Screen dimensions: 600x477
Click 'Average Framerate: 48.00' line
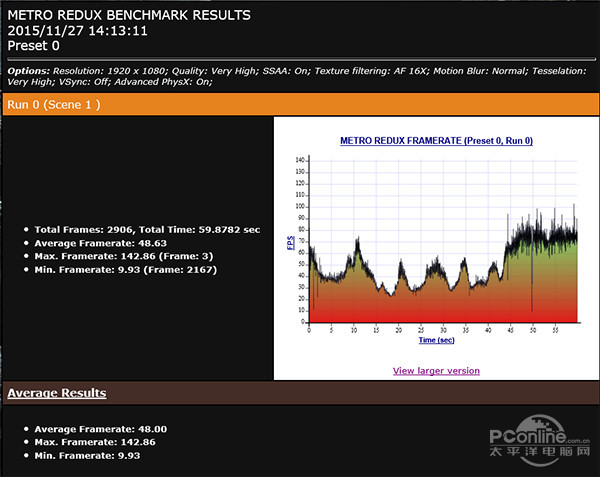101,429
